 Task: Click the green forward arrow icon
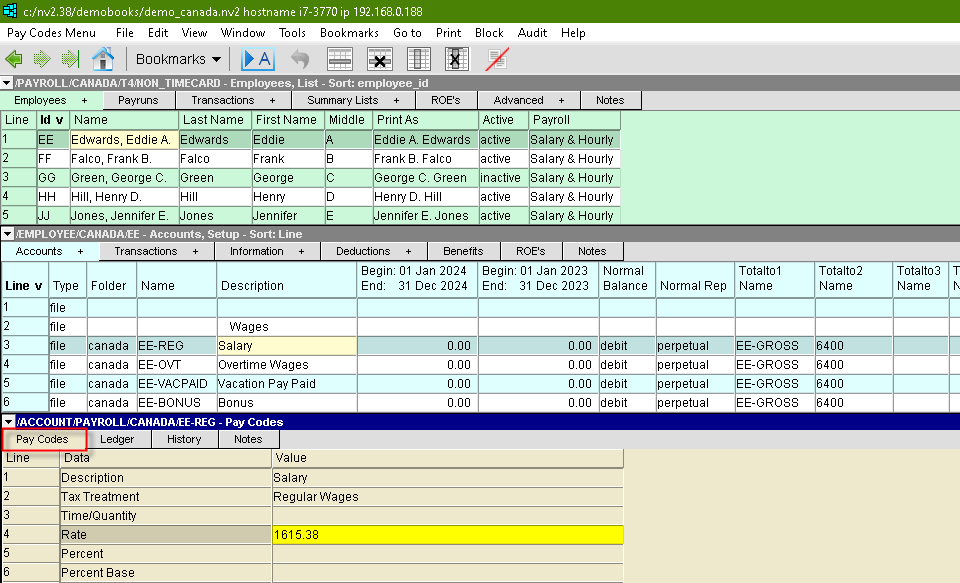[42, 59]
